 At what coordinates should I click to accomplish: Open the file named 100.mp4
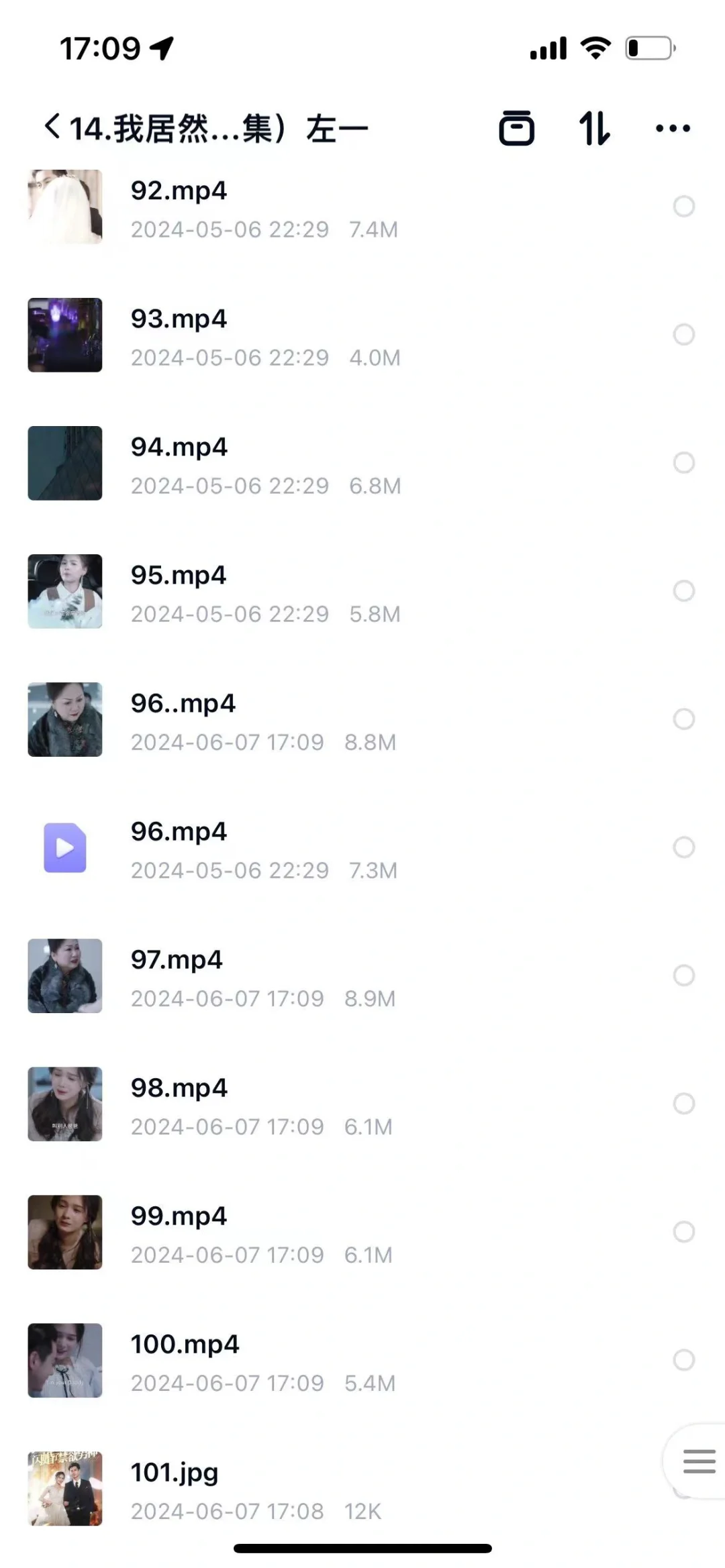coord(185,1344)
